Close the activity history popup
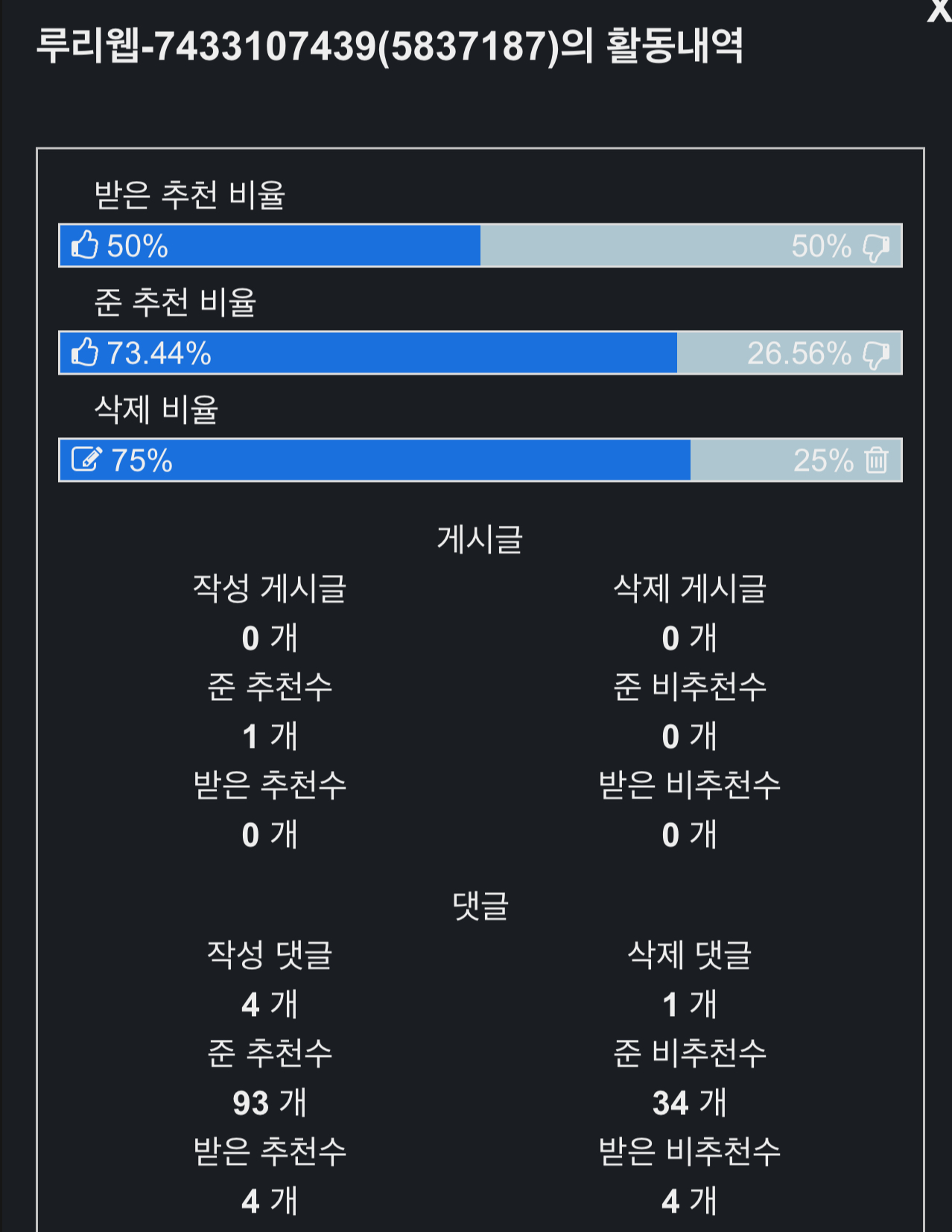This screenshot has height=1232, width=952. (939, 10)
